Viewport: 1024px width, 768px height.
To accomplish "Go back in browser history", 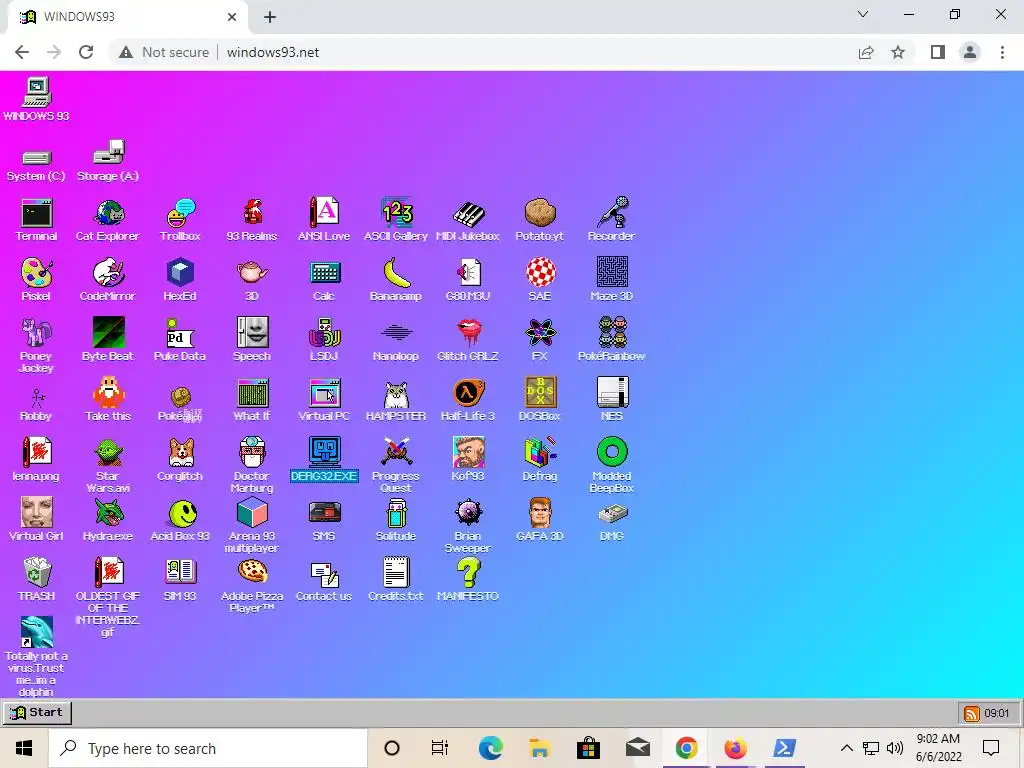I will pos(22,52).
